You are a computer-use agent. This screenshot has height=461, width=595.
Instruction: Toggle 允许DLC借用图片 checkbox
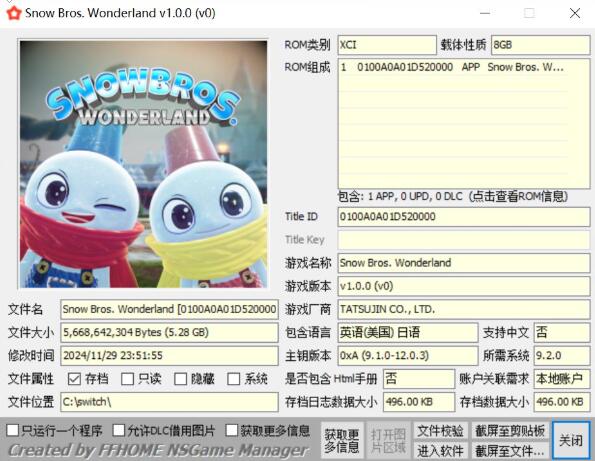[119, 430]
